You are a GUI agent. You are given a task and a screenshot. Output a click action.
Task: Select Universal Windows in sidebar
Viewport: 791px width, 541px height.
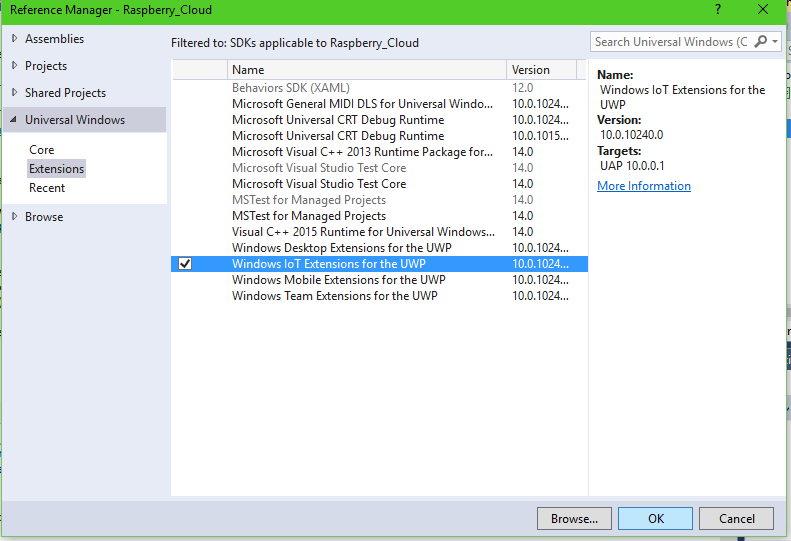84,120
